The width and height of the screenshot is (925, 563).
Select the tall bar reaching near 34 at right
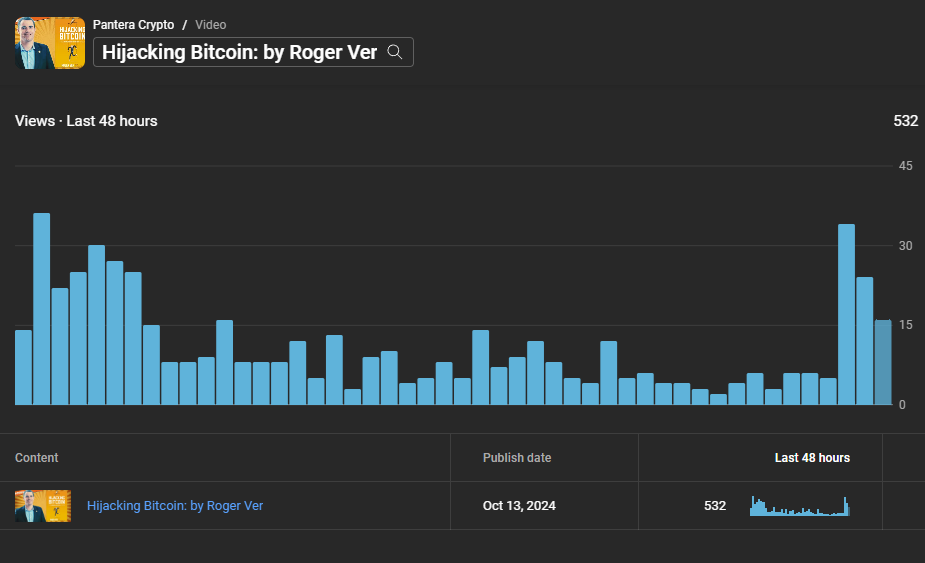pyautogui.click(x=847, y=315)
